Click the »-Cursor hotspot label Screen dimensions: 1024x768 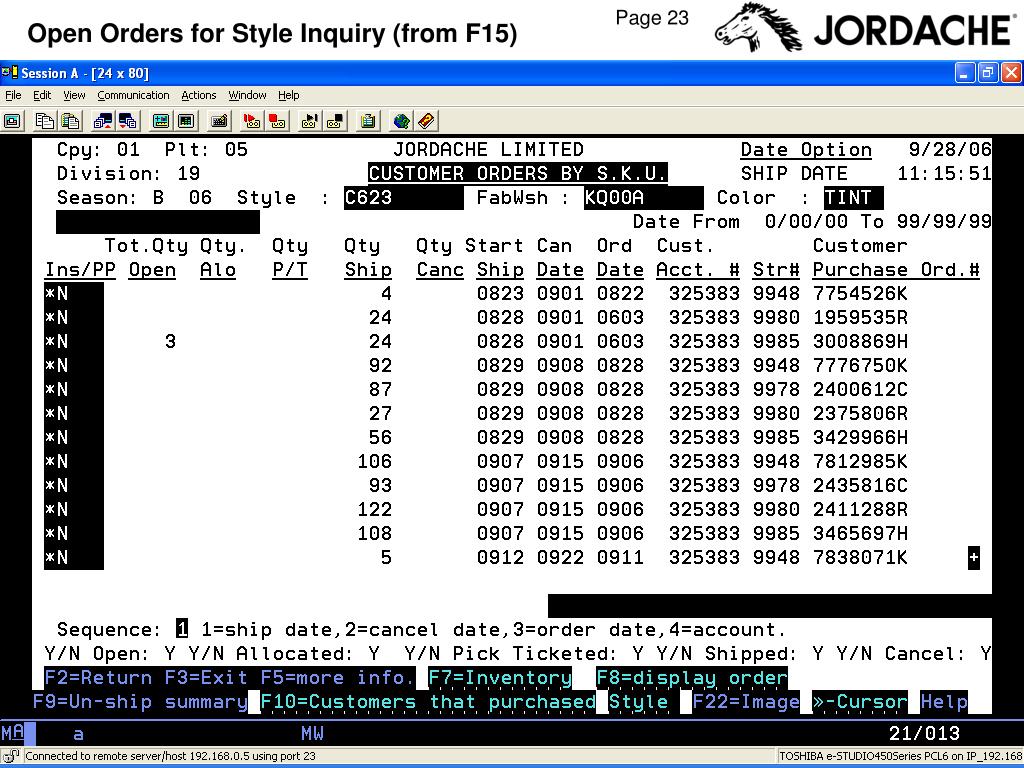pyautogui.click(x=860, y=702)
